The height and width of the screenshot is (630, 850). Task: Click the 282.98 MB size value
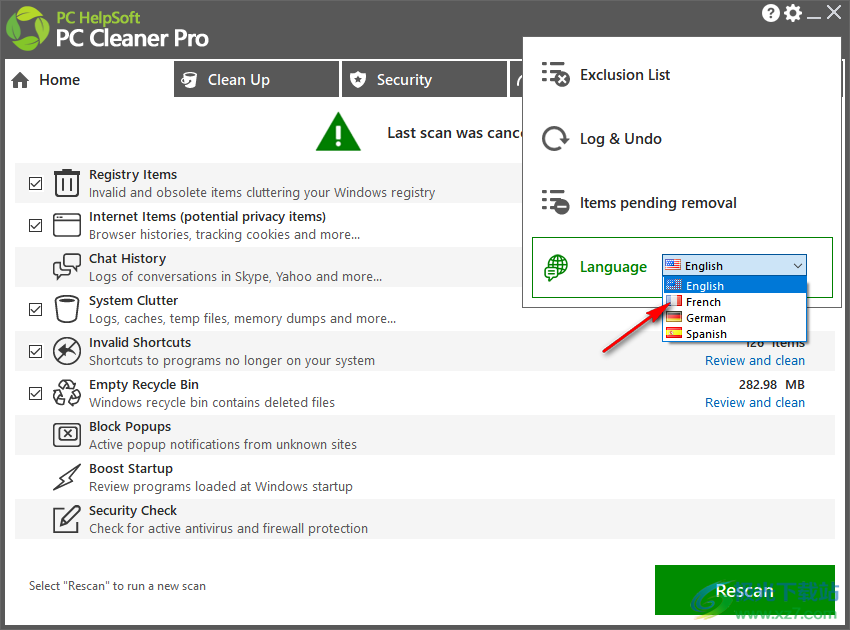771,384
